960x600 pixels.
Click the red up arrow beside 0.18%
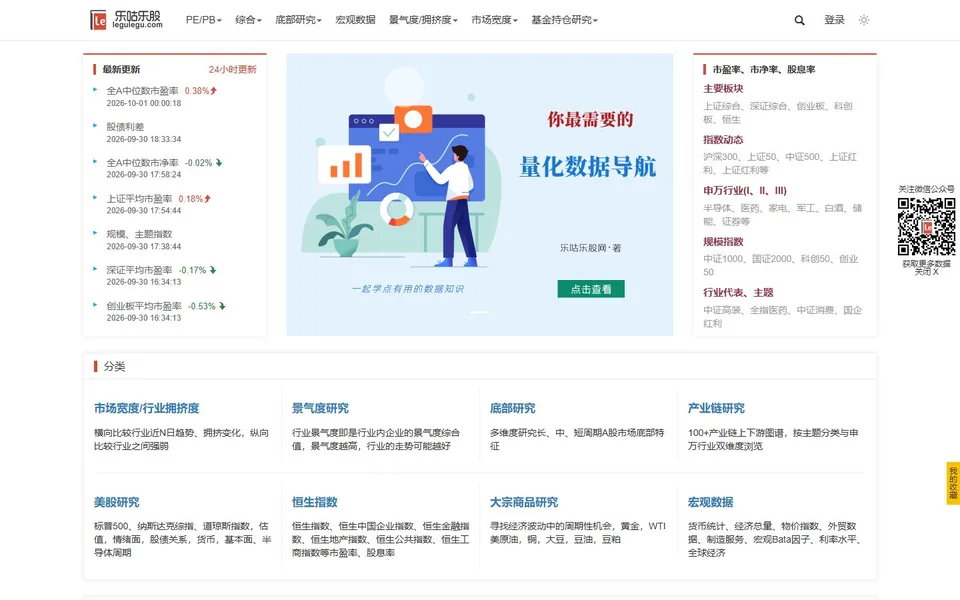[208, 198]
